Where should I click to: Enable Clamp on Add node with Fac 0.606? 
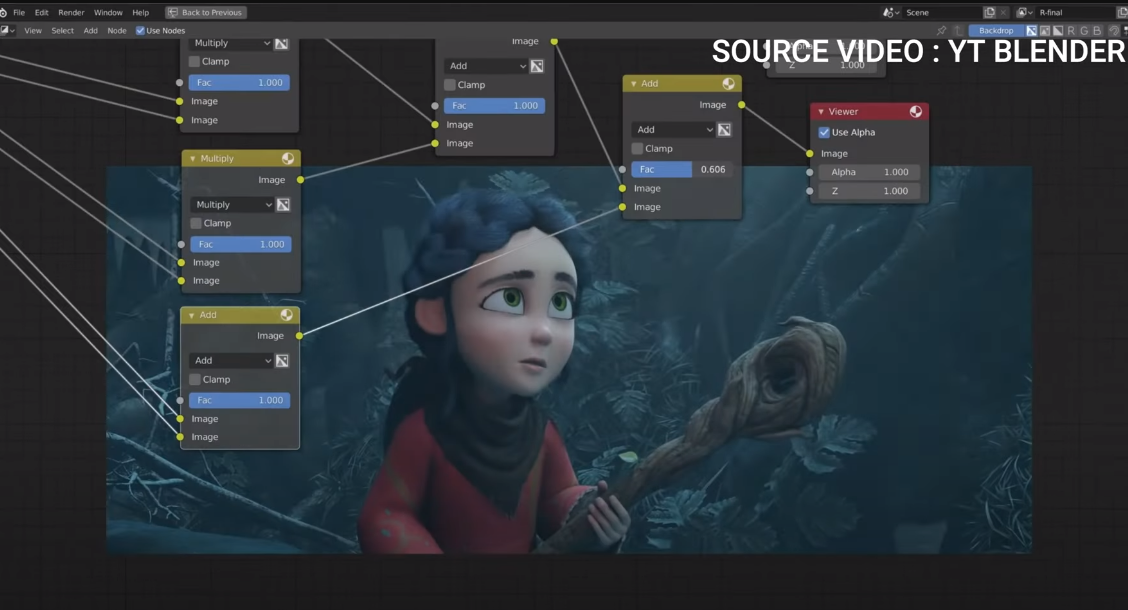point(637,148)
